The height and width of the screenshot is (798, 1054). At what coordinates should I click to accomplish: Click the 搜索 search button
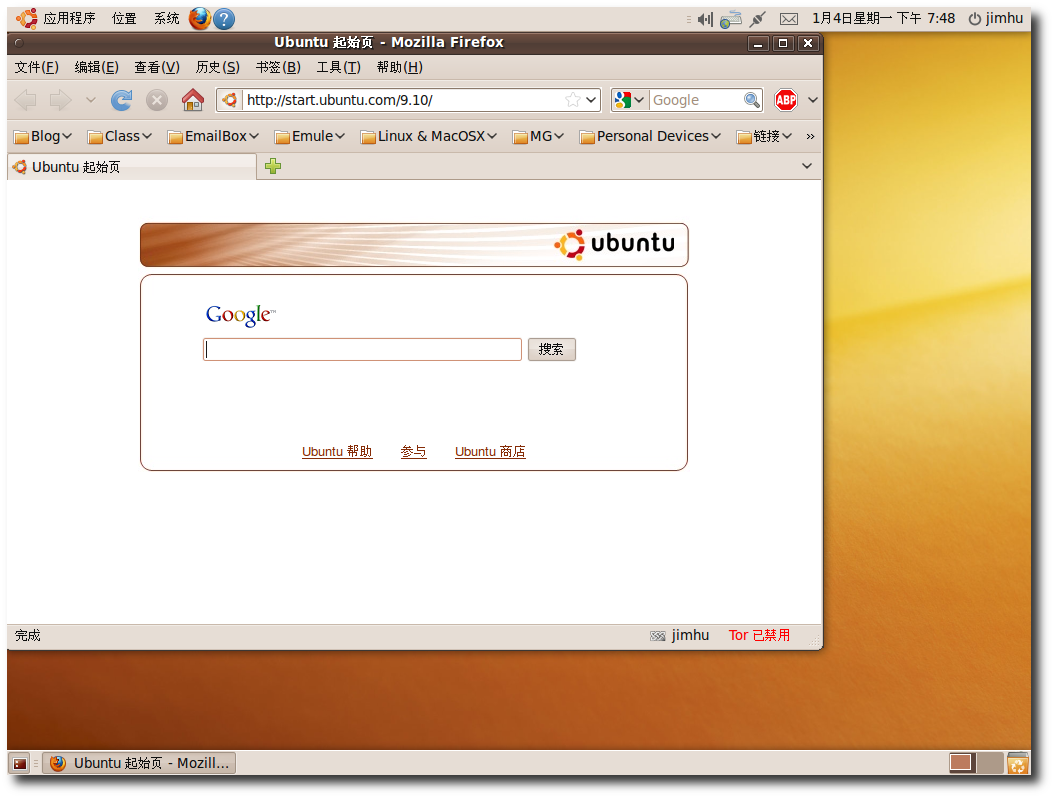pos(552,350)
